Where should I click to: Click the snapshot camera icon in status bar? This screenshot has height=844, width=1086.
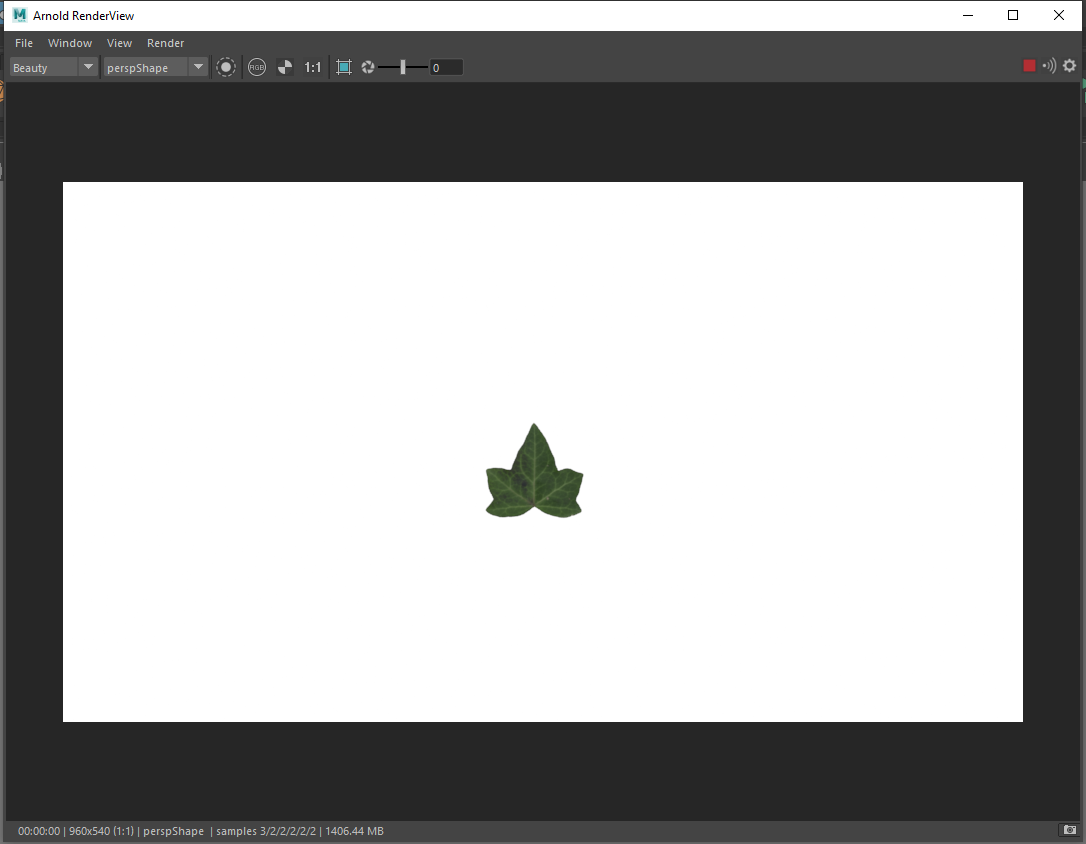(1069, 830)
